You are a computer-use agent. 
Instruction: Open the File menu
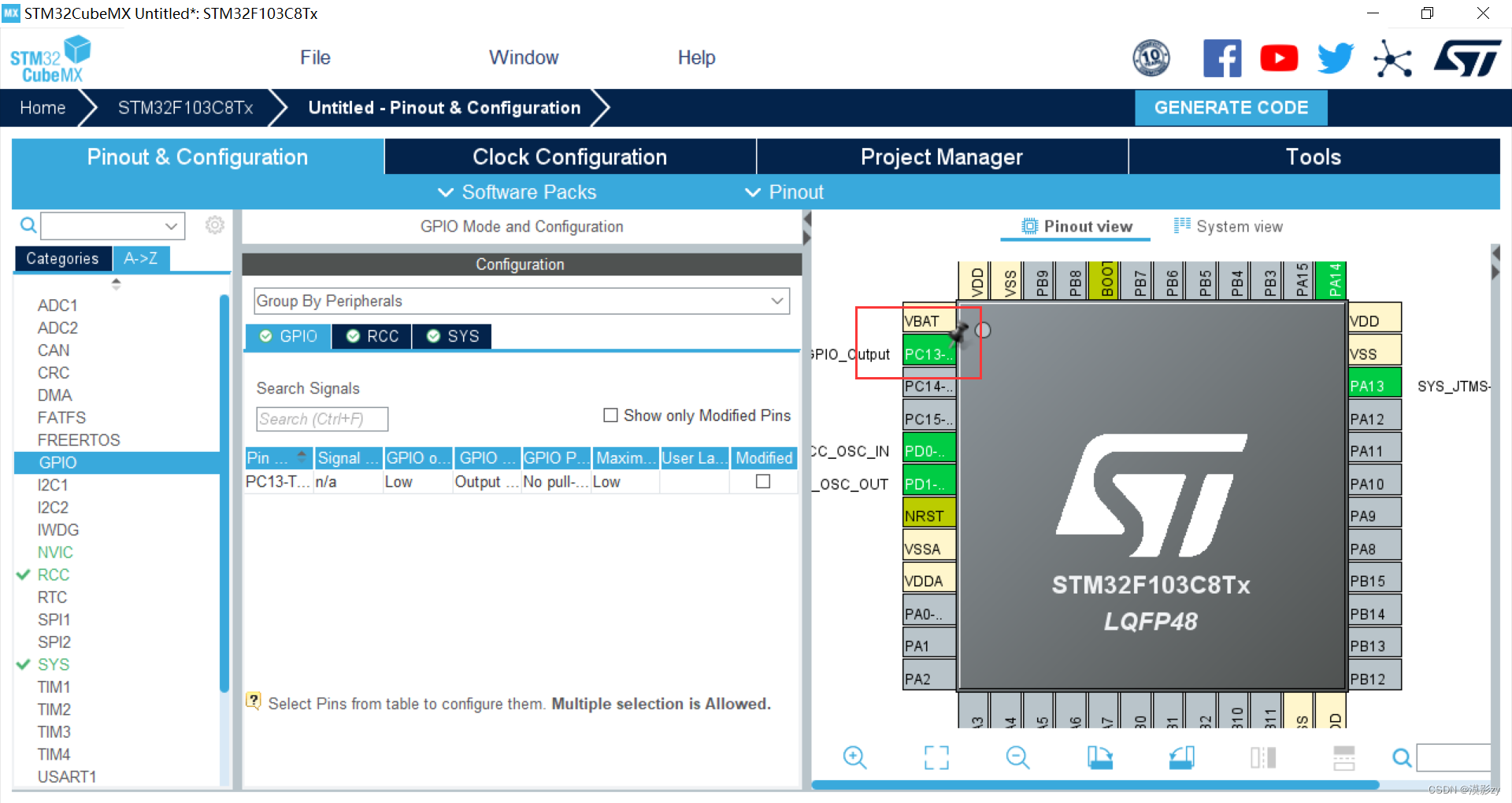point(315,57)
